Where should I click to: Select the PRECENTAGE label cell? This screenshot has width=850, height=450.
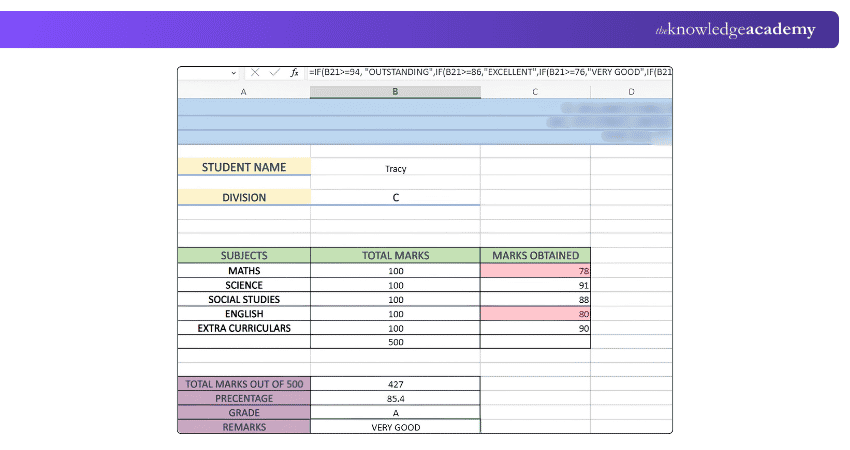[244, 398]
